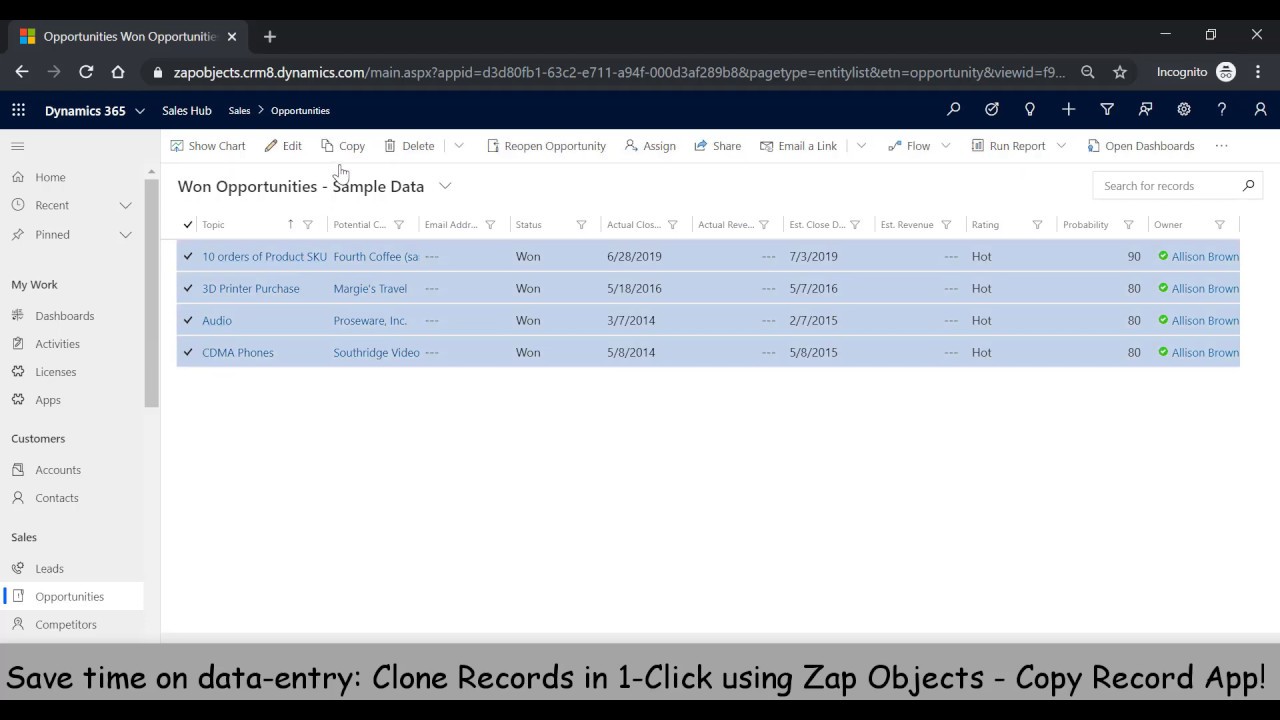Open Probability column filter

[x=1128, y=225]
